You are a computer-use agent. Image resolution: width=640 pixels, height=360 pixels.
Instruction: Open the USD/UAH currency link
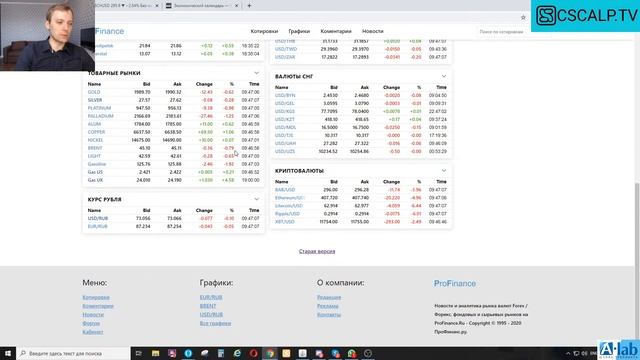tap(285, 143)
